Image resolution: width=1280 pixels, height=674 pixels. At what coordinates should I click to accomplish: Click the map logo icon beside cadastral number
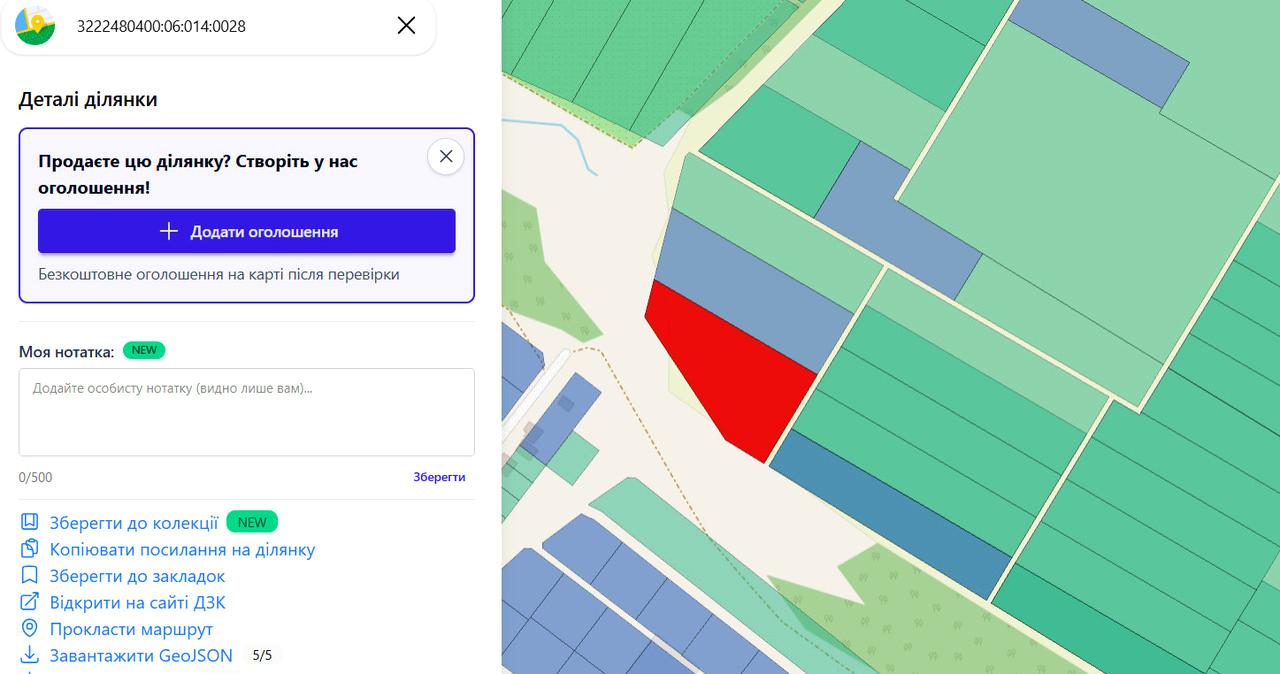(35, 25)
